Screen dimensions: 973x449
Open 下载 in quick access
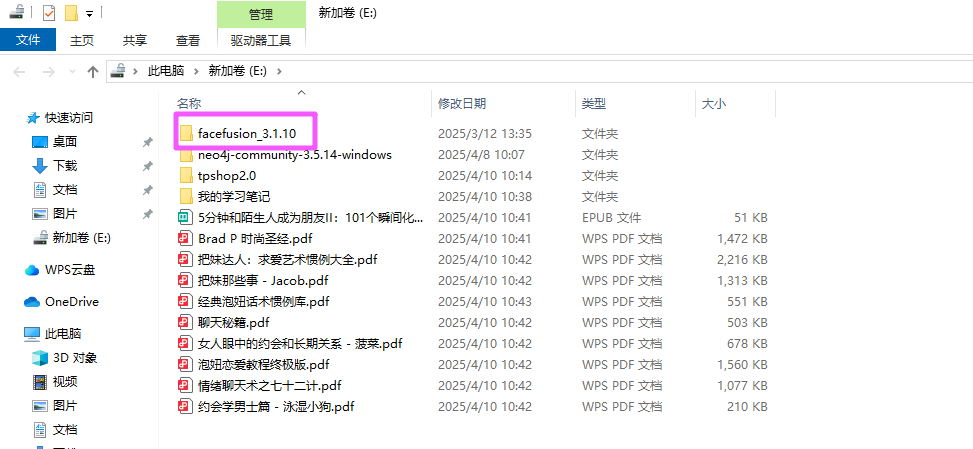(x=65, y=166)
